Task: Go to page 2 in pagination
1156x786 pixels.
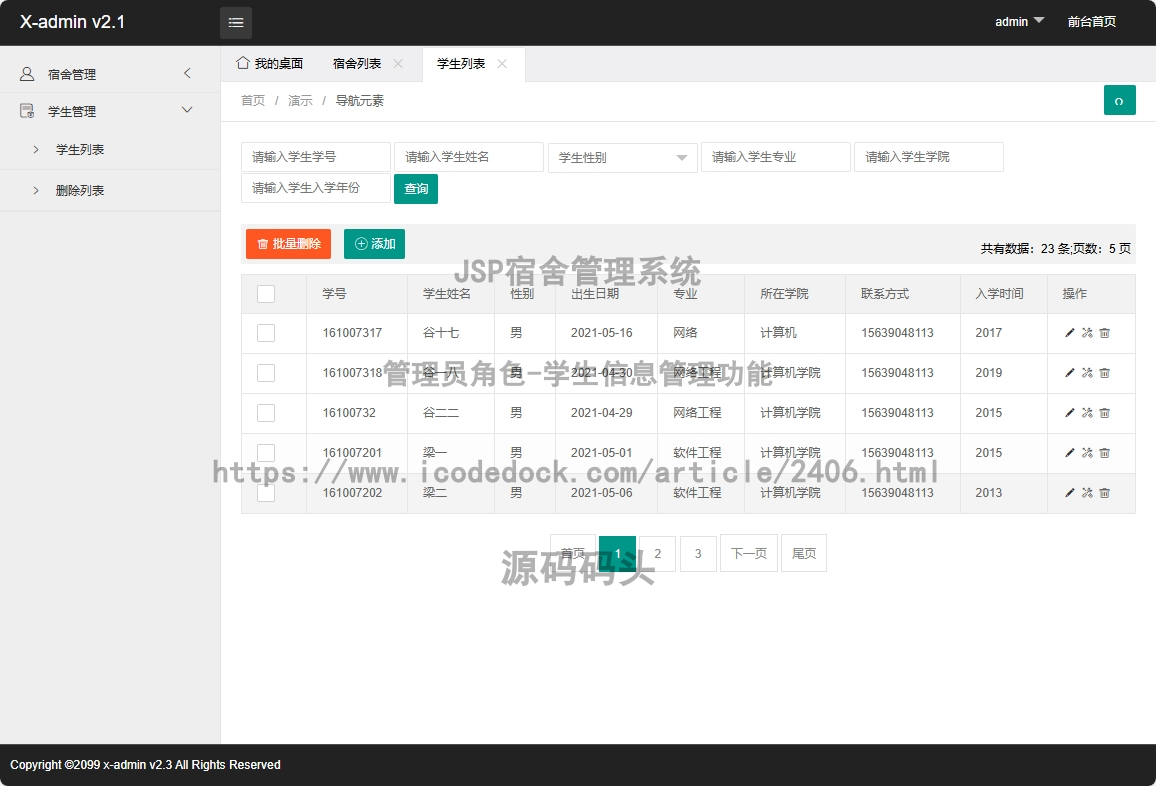Action: (x=658, y=553)
